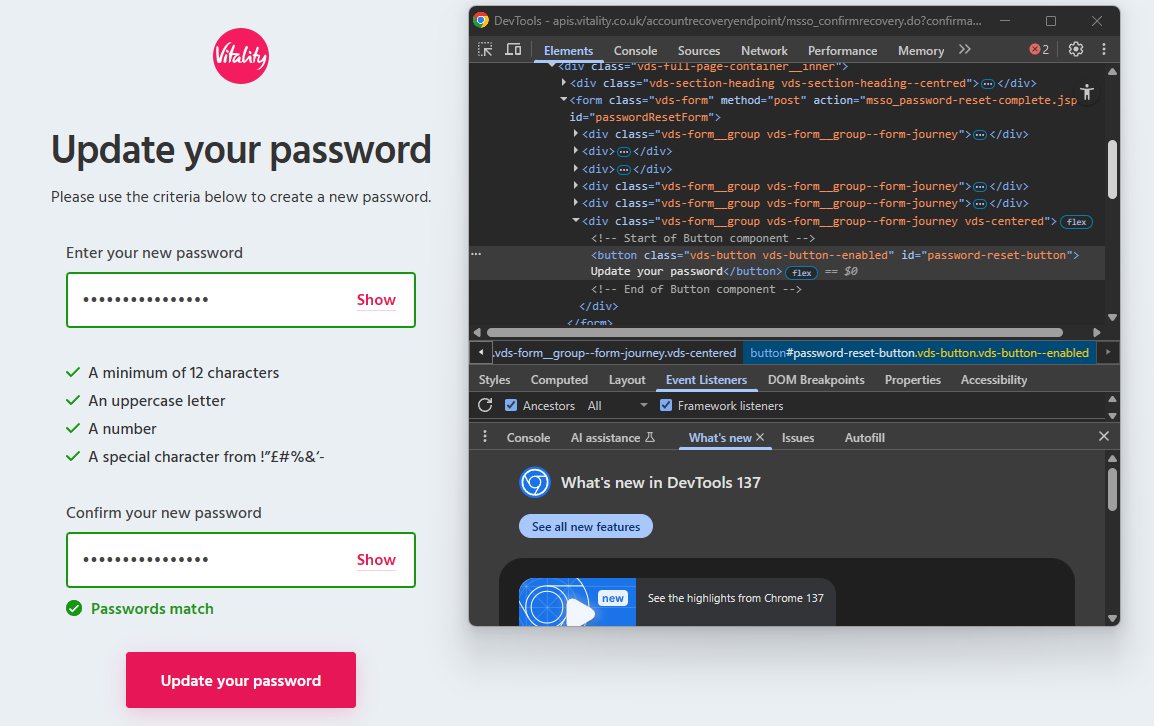
Task: Close the What's new tab
Action: click(x=760, y=437)
